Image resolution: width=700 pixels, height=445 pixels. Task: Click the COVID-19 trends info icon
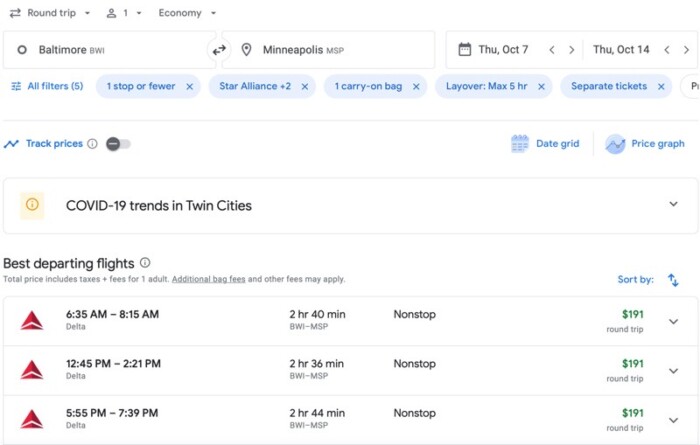click(x=32, y=205)
